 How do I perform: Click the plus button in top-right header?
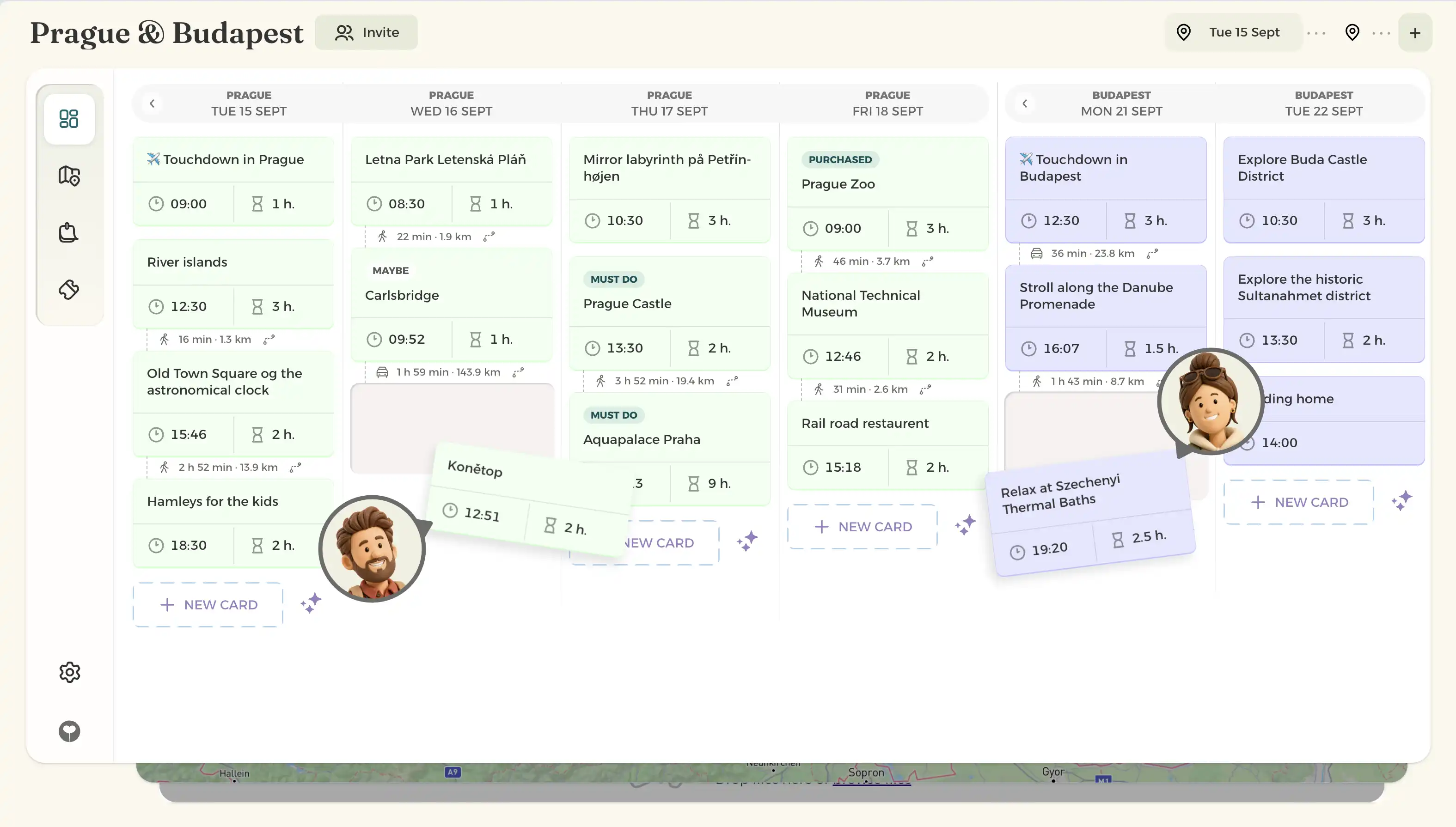1415,32
